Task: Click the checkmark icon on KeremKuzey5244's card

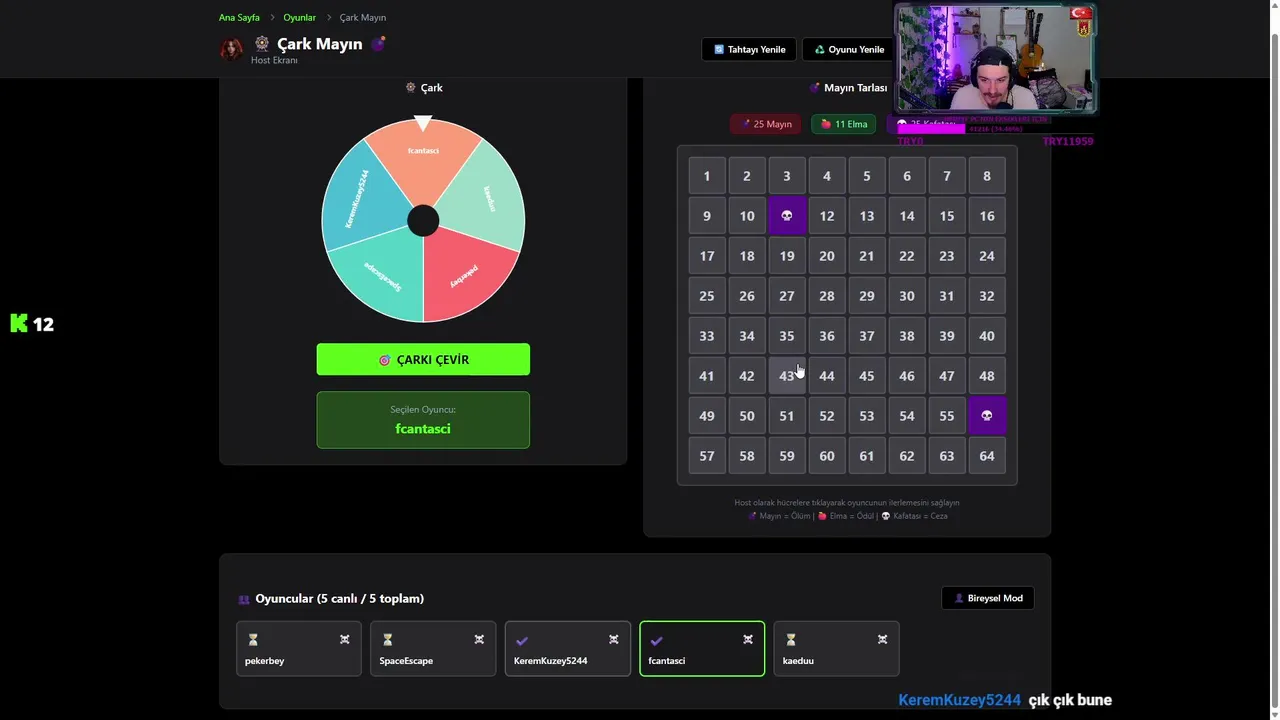Action: pyautogui.click(x=522, y=641)
